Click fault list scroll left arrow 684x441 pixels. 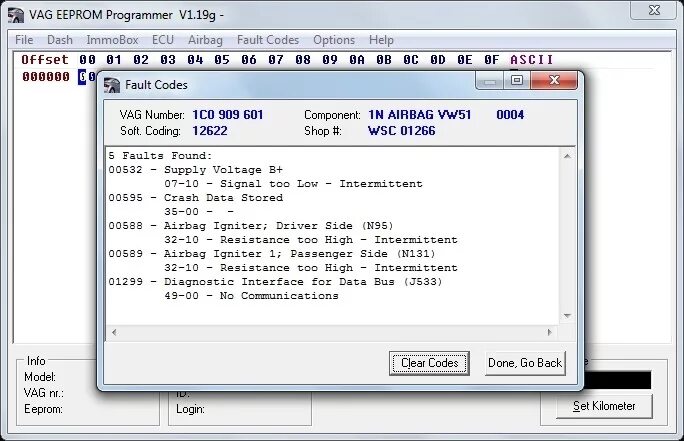pos(114,332)
